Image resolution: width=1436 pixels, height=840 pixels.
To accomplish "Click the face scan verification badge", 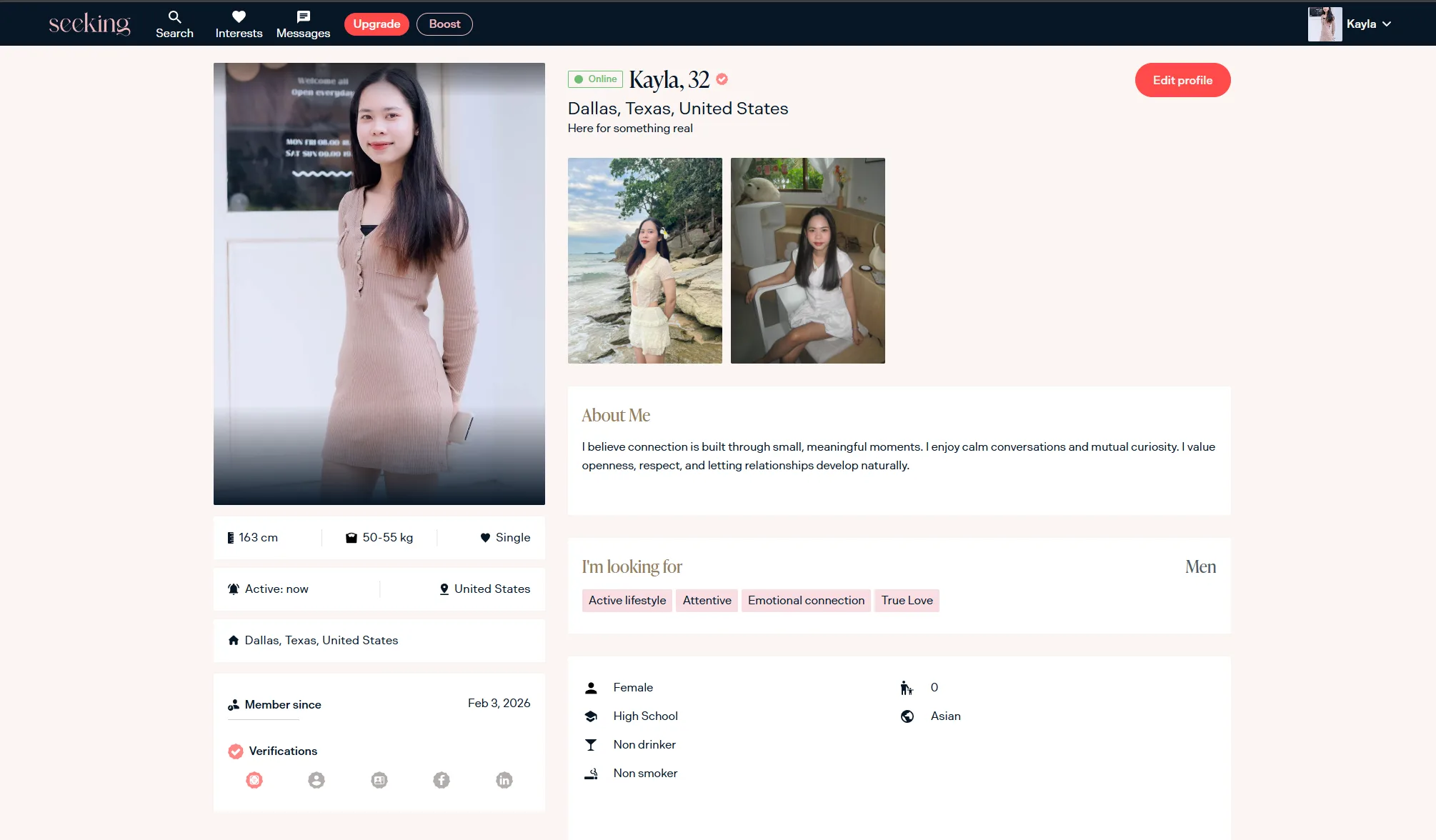I will (254, 780).
